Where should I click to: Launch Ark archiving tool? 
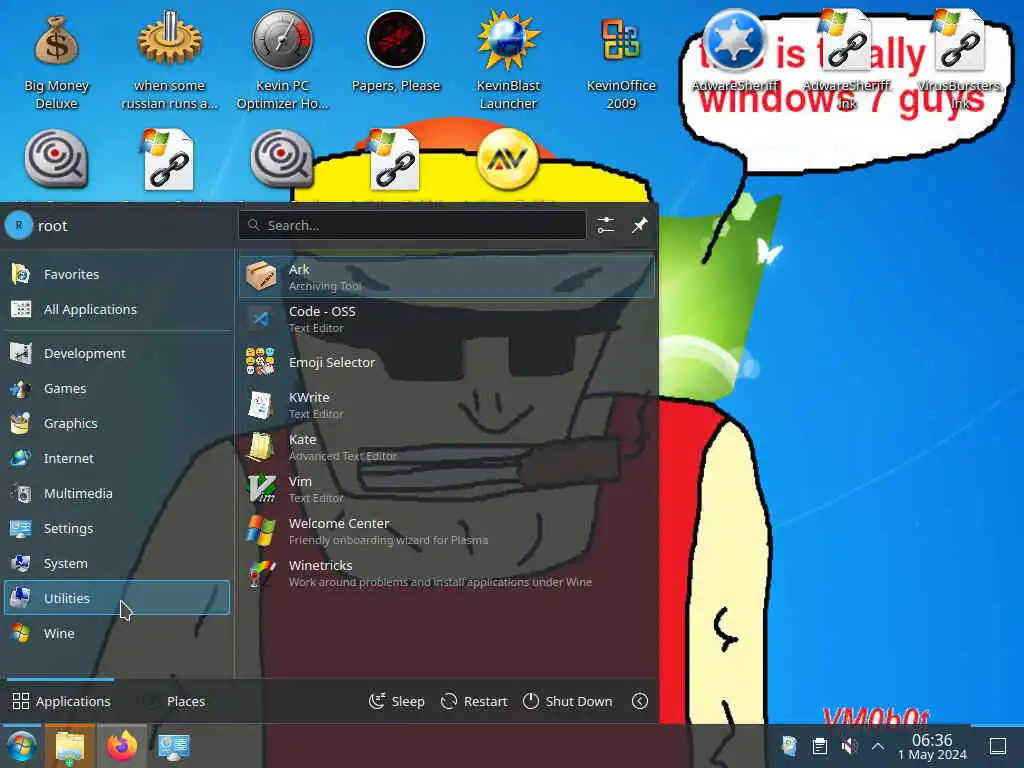[x=447, y=277]
